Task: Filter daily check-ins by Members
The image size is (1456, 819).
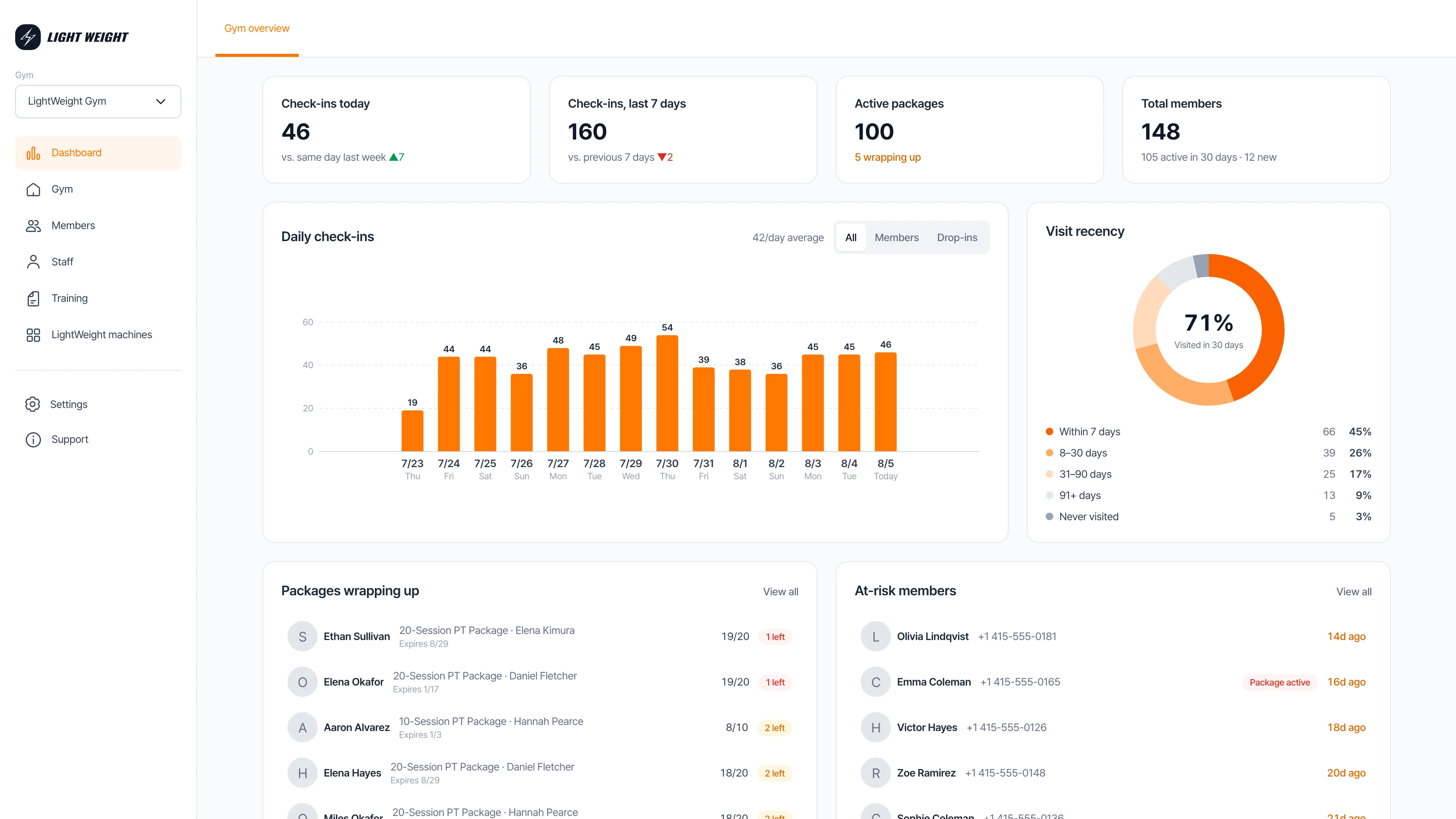Action: (896, 237)
